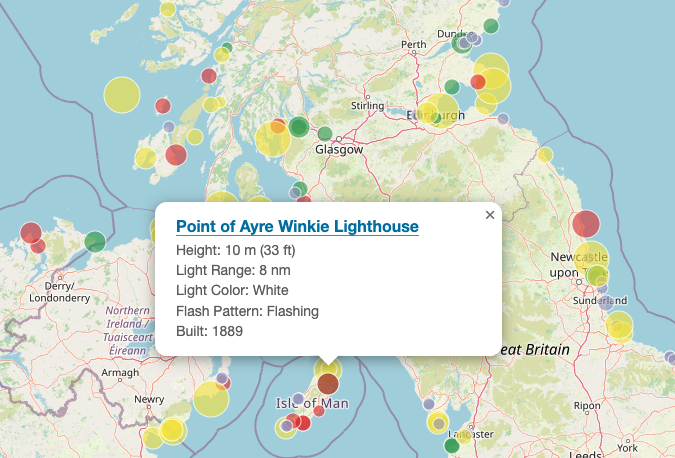Select the green marker north of Dundee on the coast
Viewport: 675px width, 458px height.
click(491, 26)
